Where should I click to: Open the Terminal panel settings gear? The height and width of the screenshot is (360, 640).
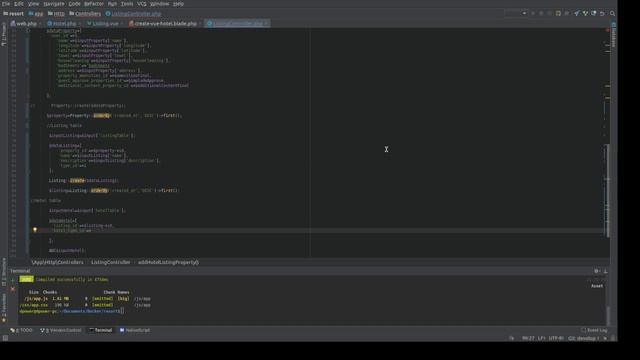(596, 271)
